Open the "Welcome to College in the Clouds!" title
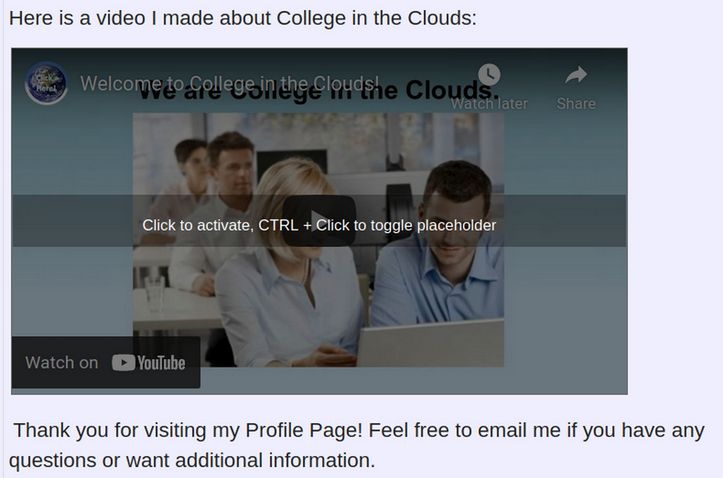 click(x=230, y=83)
